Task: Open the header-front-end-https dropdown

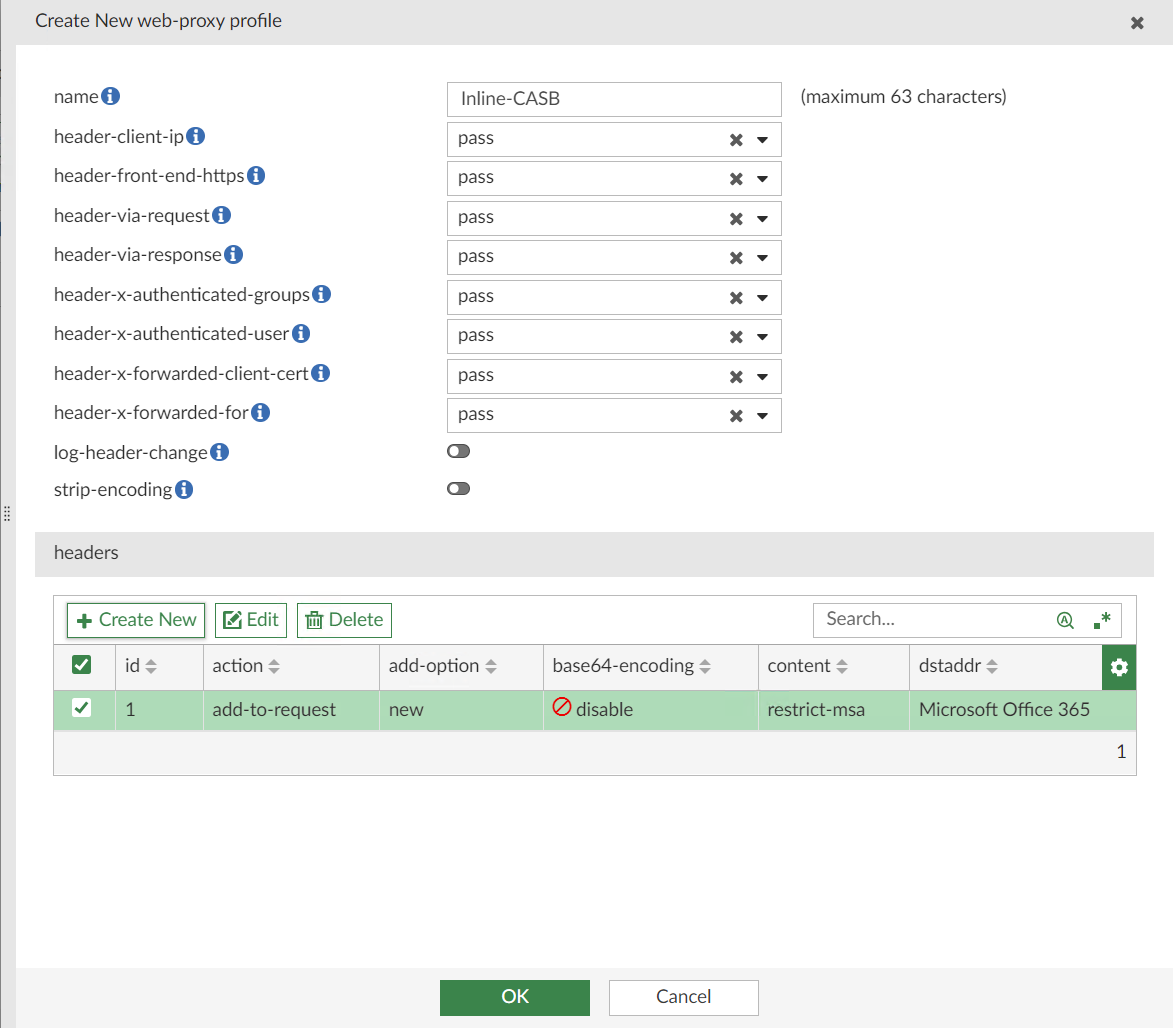Action: point(760,178)
